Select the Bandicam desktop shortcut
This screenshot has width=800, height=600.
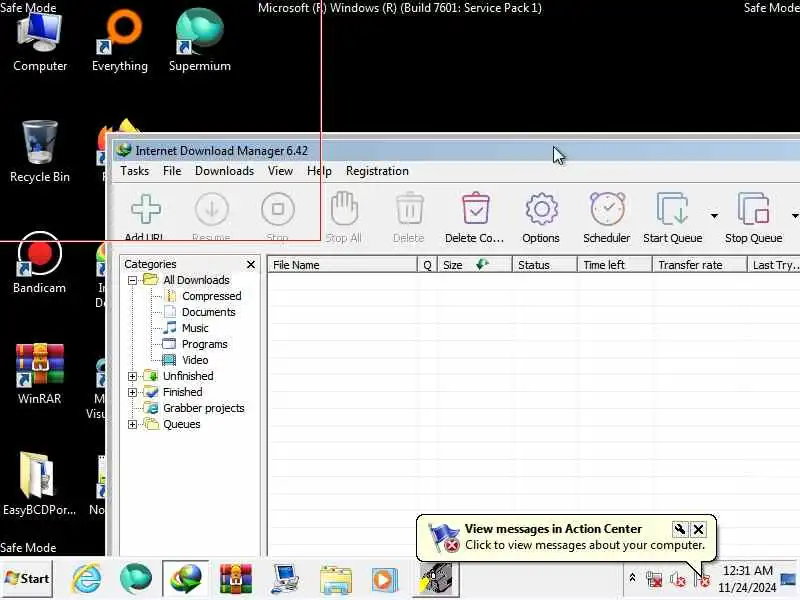[x=39, y=263]
